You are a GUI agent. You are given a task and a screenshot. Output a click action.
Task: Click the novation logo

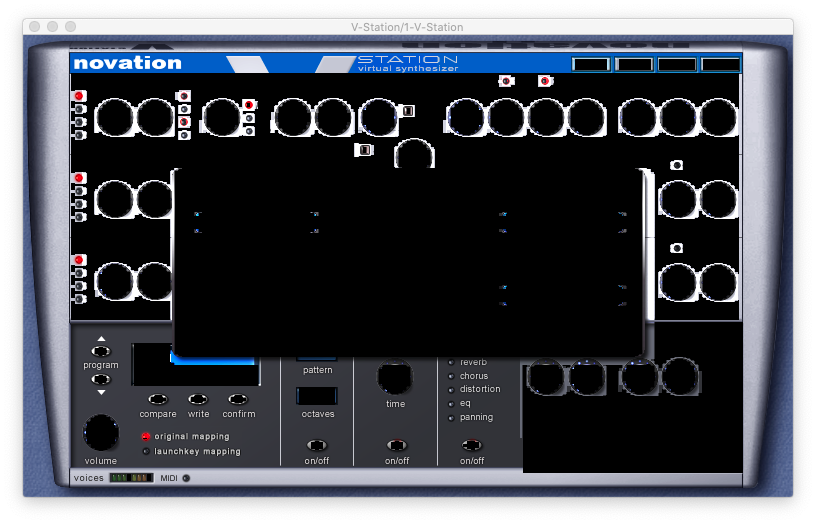point(128,63)
